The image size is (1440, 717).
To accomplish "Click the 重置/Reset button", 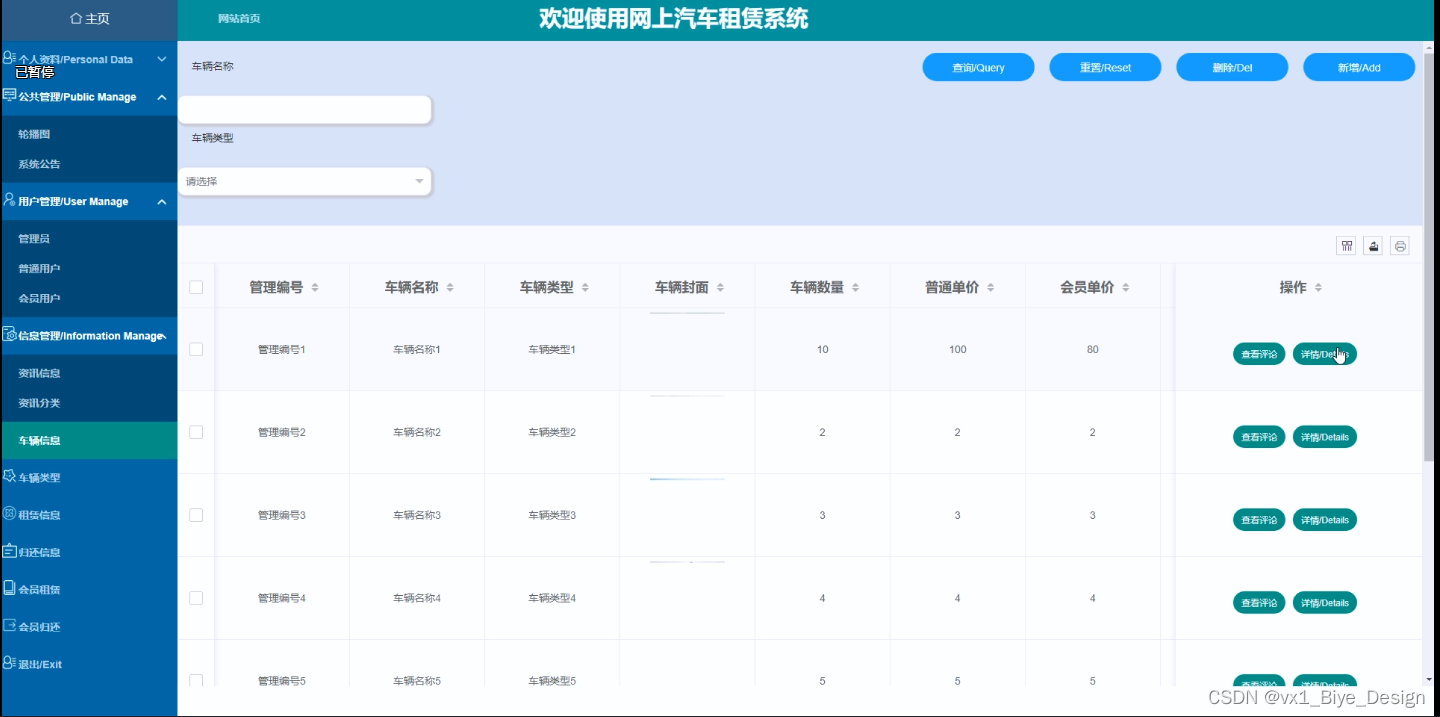I will pyautogui.click(x=1105, y=67).
